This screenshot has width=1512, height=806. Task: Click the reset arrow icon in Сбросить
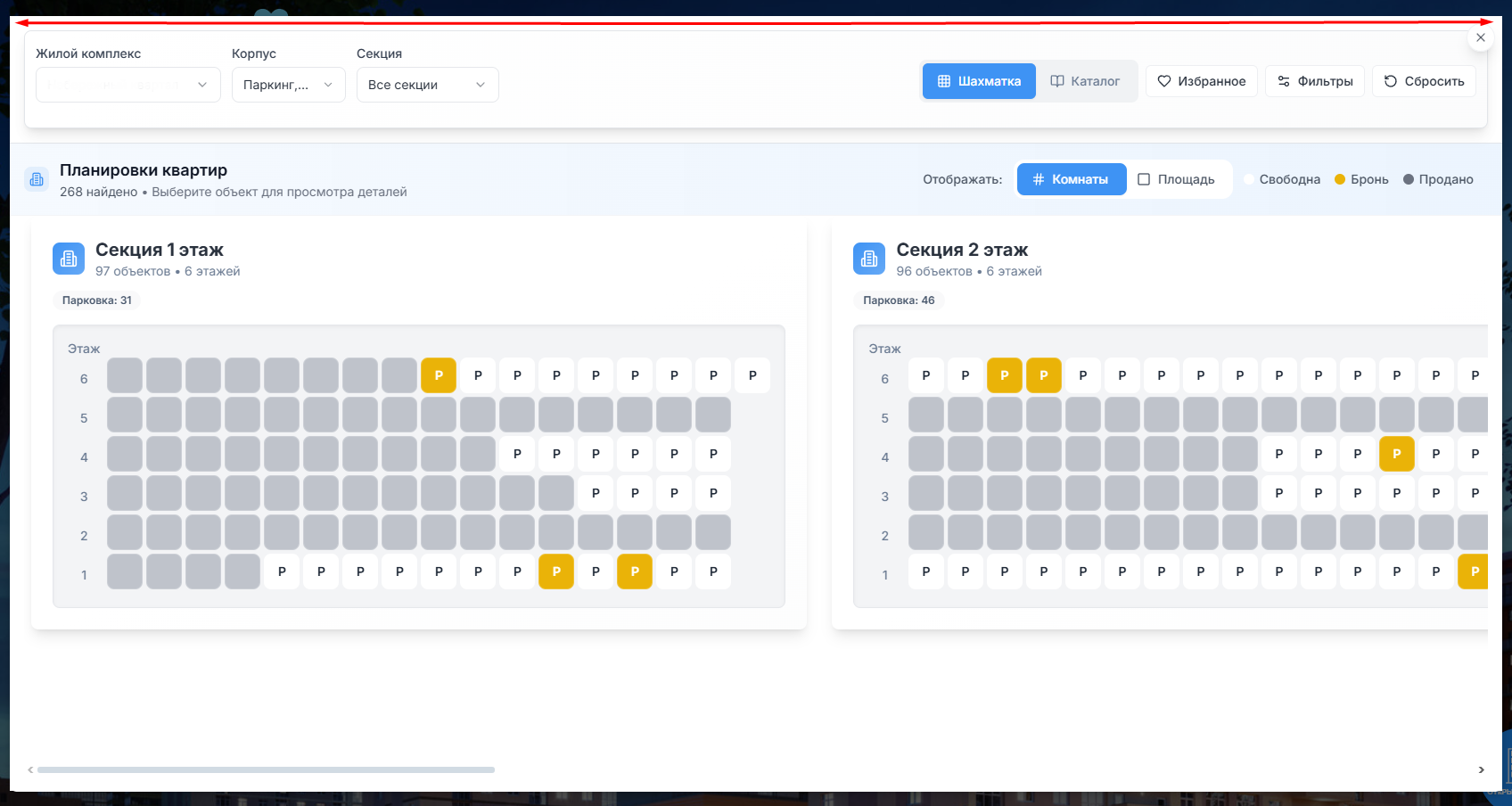click(x=1390, y=81)
